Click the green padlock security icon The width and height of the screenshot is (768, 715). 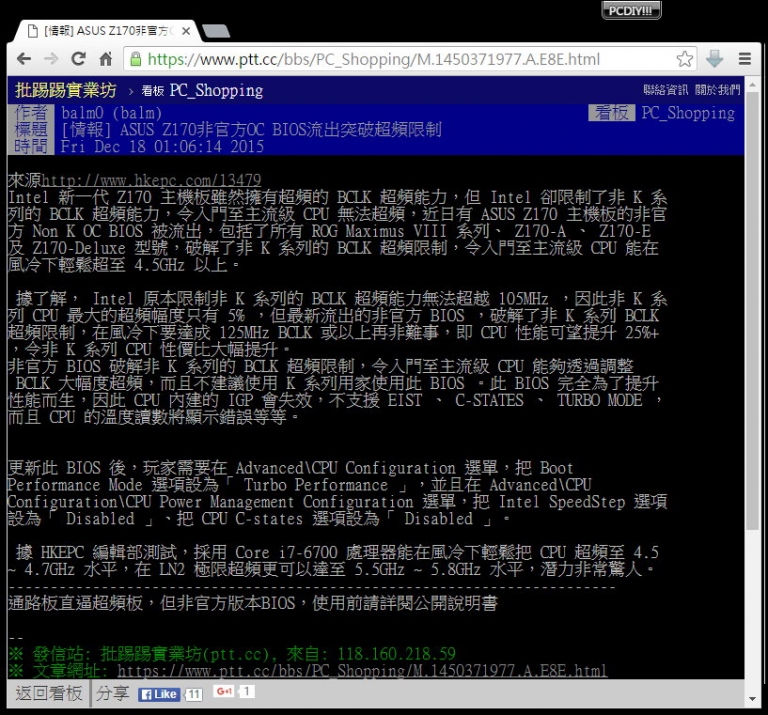click(136, 59)
